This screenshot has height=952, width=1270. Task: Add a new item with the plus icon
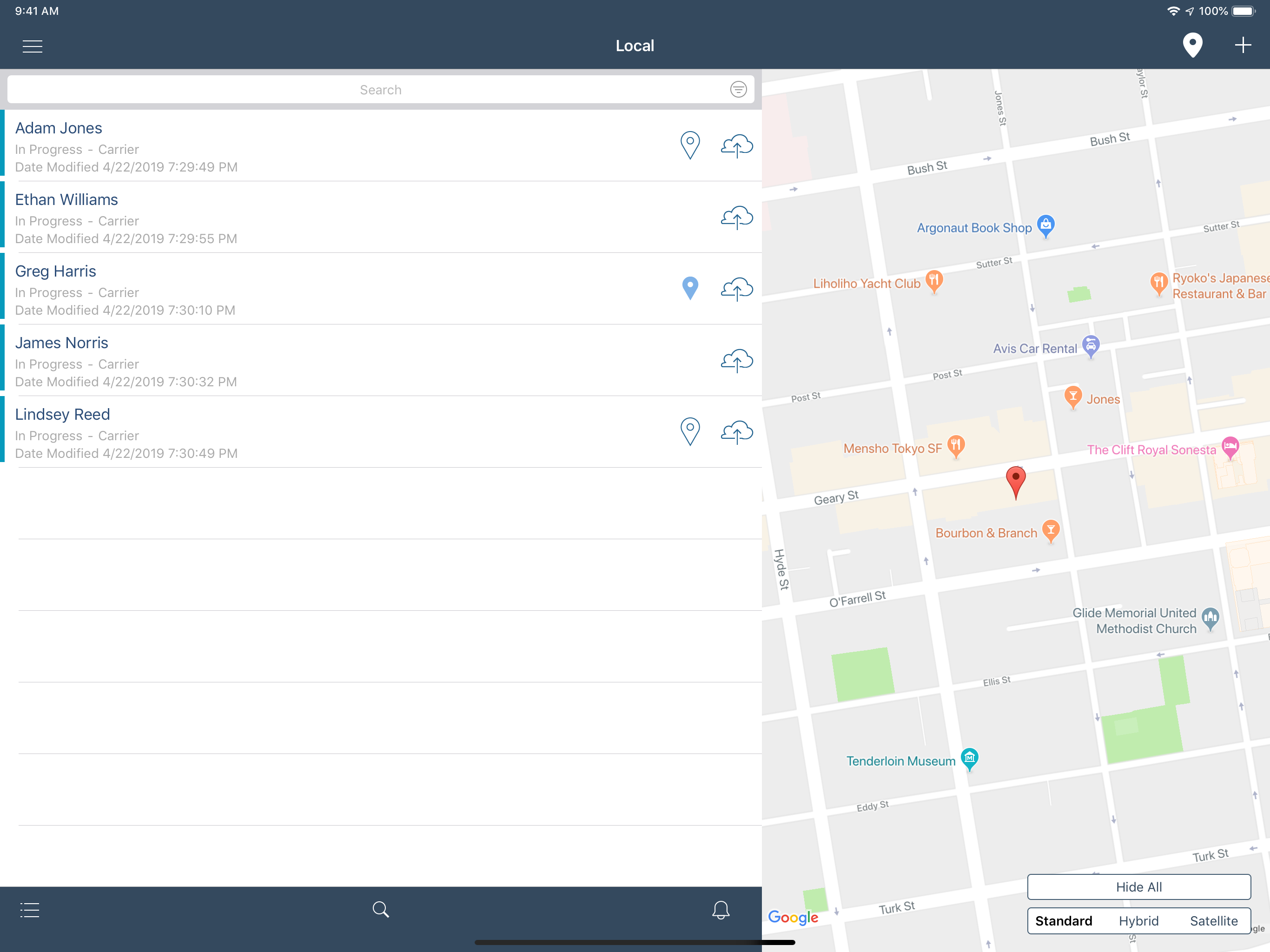coord(1243,46)
